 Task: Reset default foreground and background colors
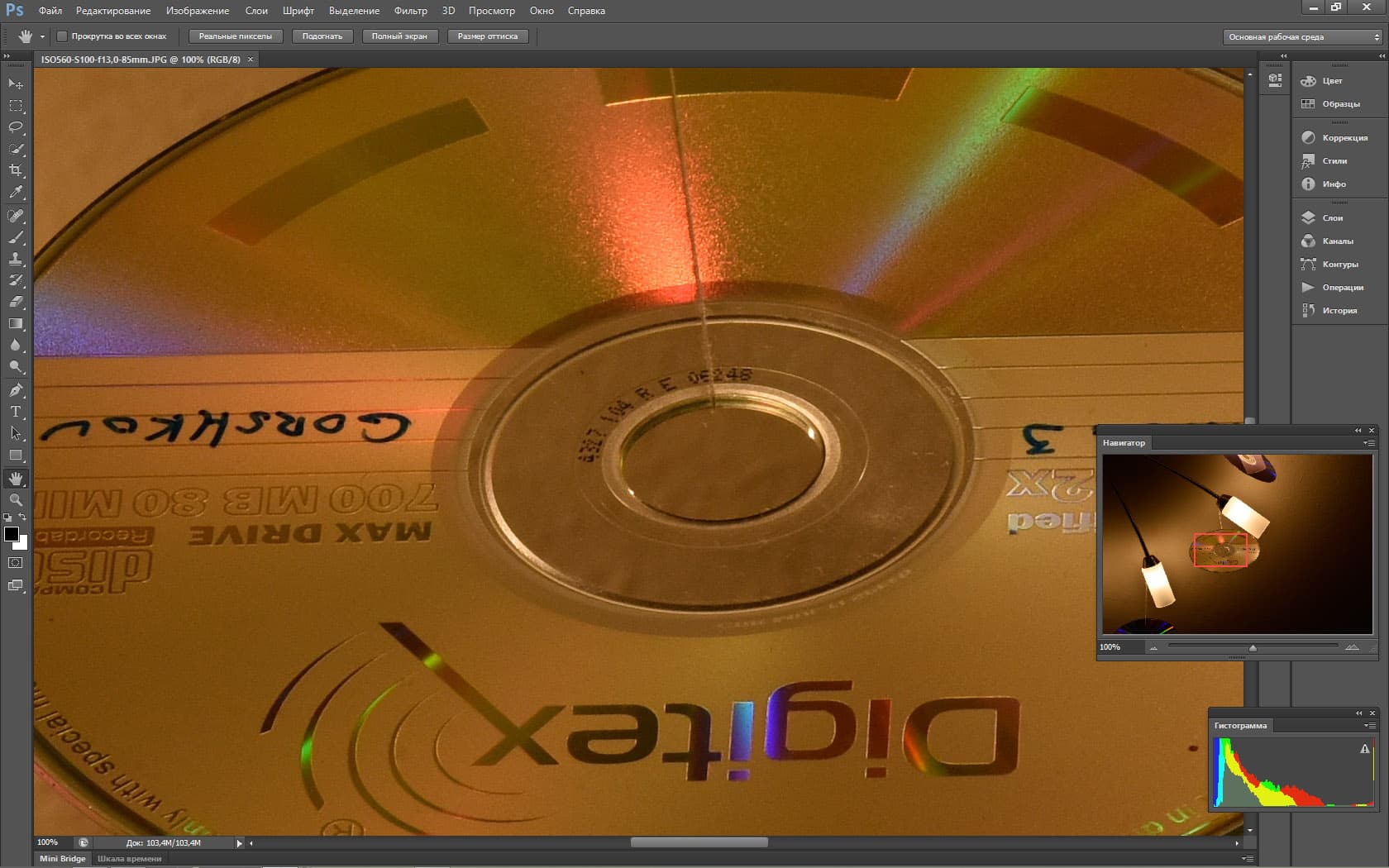[x=7, y=517]
